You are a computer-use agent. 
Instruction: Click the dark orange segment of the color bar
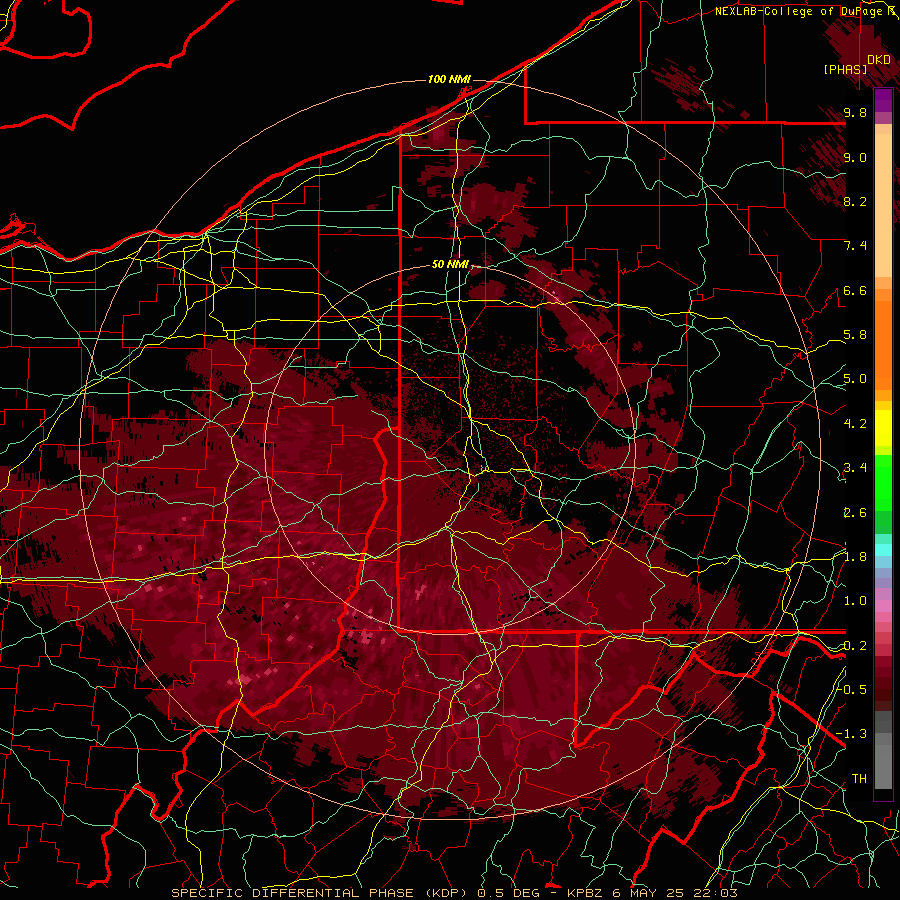[x=883, y=344]
